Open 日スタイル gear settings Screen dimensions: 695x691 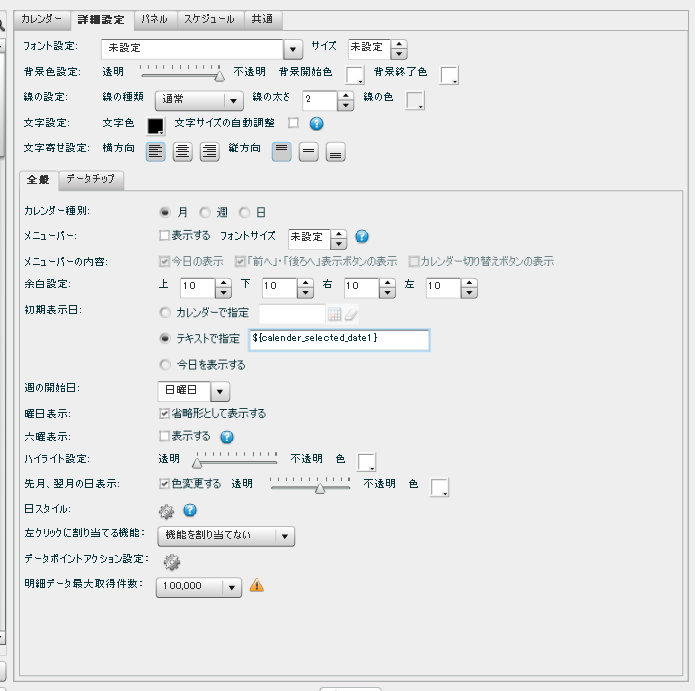166,511
